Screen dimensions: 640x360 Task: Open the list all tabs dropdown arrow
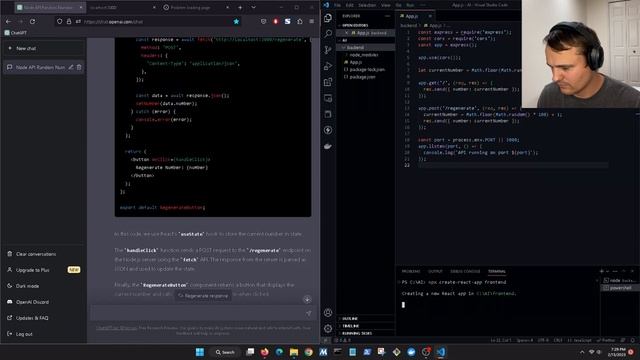(253, 7)
